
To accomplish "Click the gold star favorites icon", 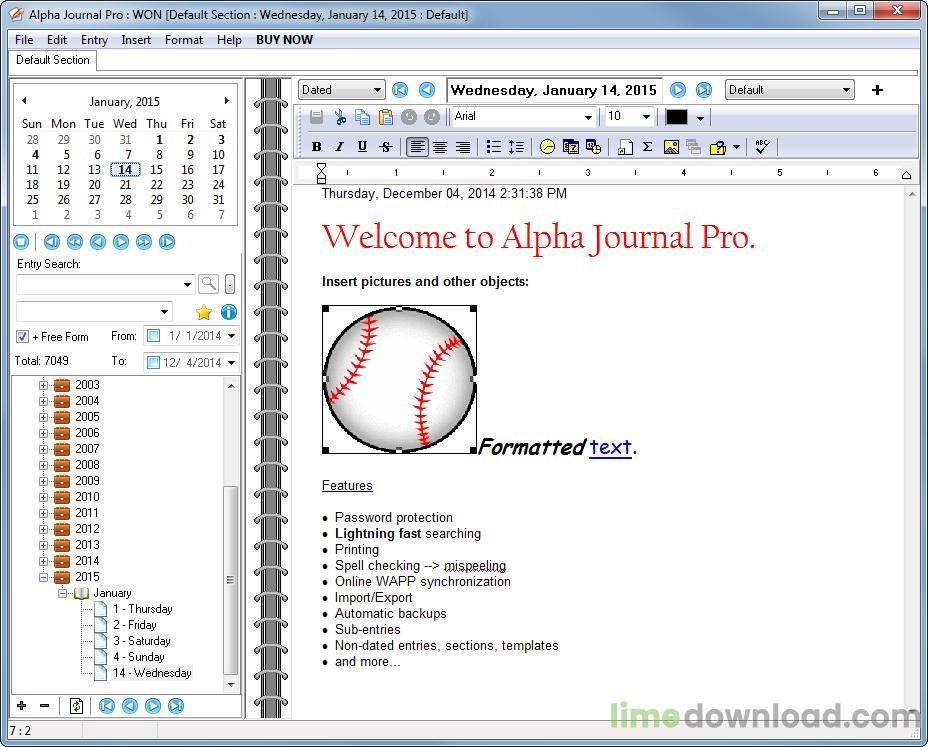I will pos(204,312).
